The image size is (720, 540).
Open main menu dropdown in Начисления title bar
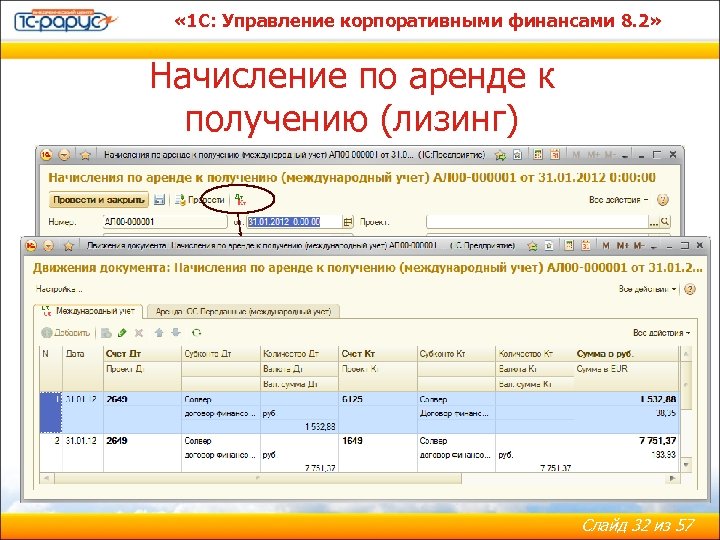[64, 155]
